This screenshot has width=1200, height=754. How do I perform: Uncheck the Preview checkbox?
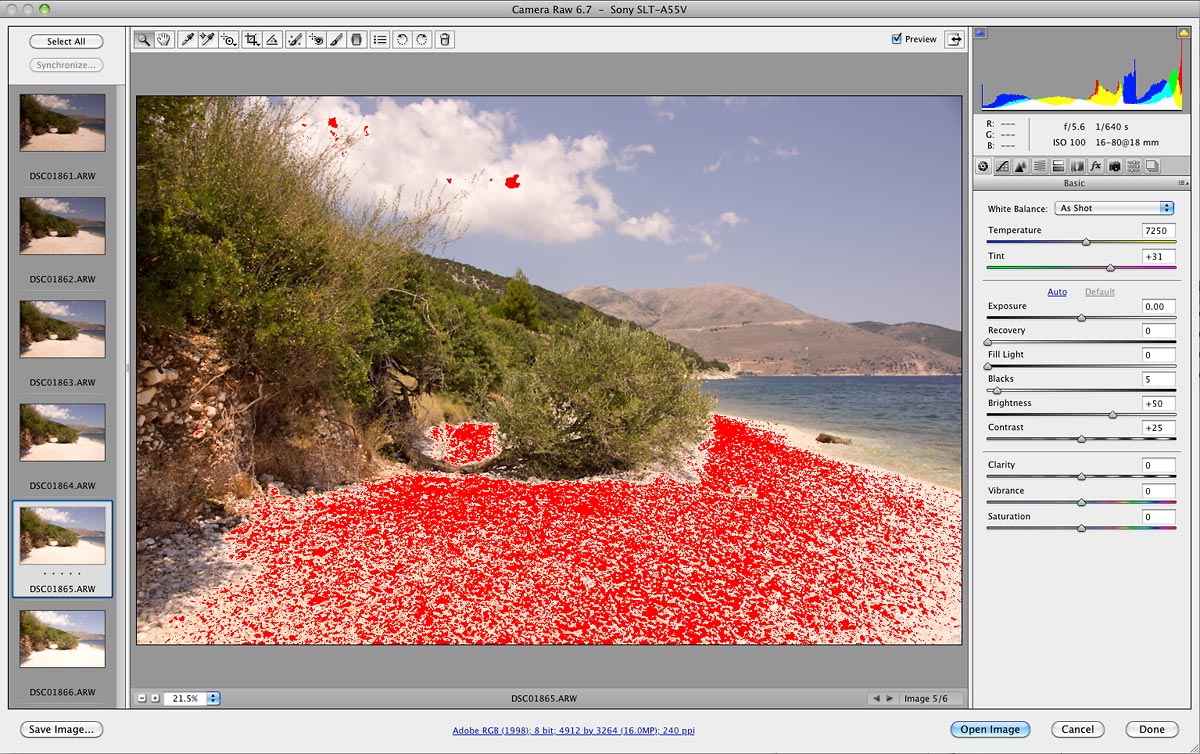(896, 39)
